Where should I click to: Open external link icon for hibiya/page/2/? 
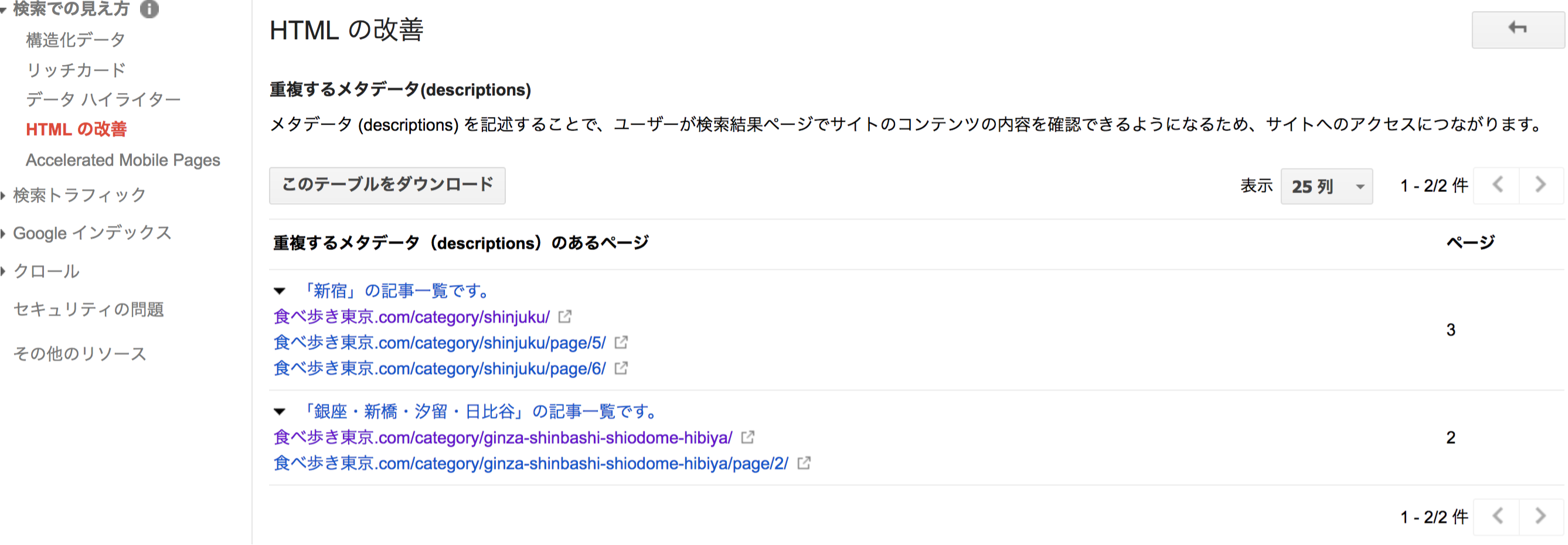pyautogui.click(x=804, y=463)
